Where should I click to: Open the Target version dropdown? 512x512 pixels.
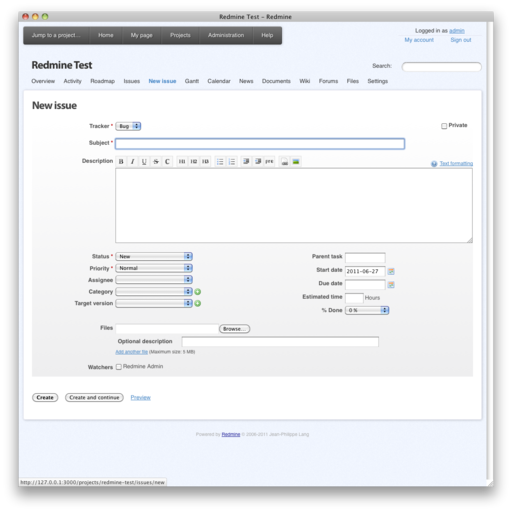(x=154, y=303)
